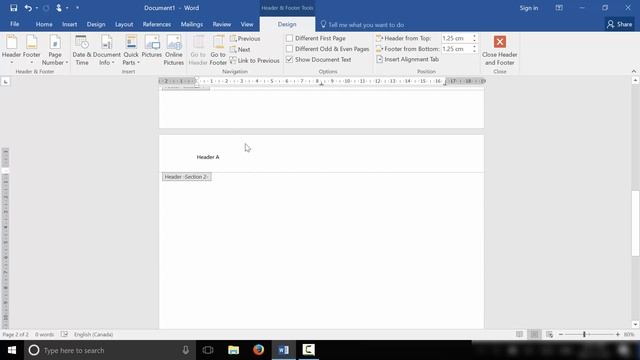The width and height of the screenshot is (640, 360).
Task: Enable Different First Page checkbox
Action: 289,38
